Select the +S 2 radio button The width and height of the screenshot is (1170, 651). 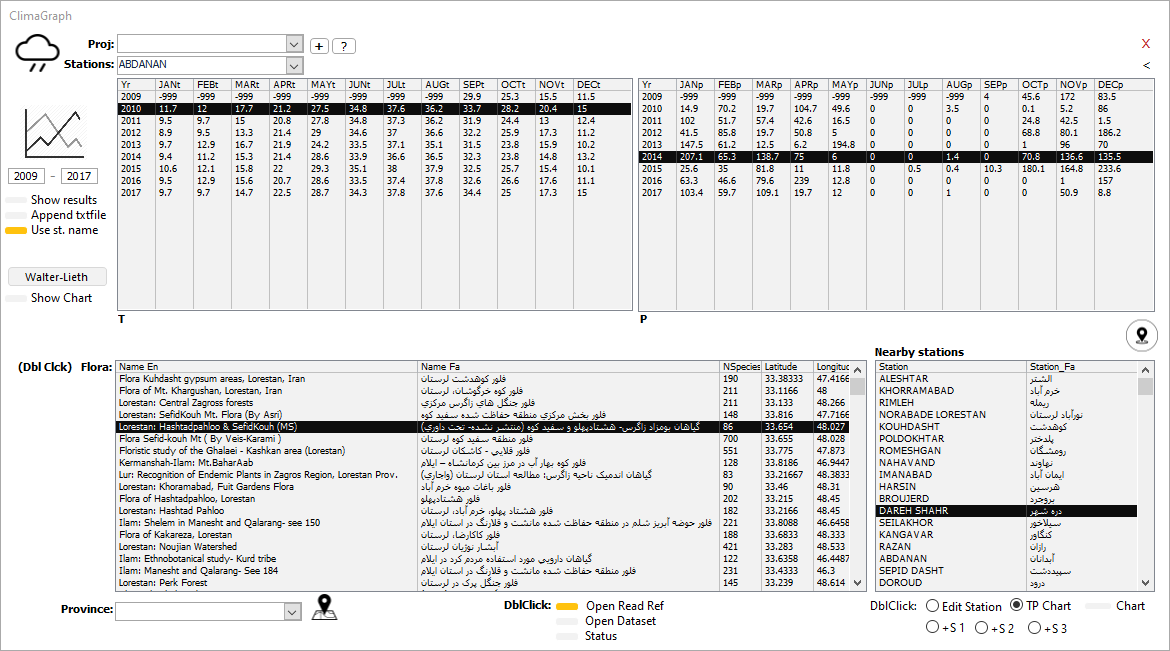coord(982,627)
